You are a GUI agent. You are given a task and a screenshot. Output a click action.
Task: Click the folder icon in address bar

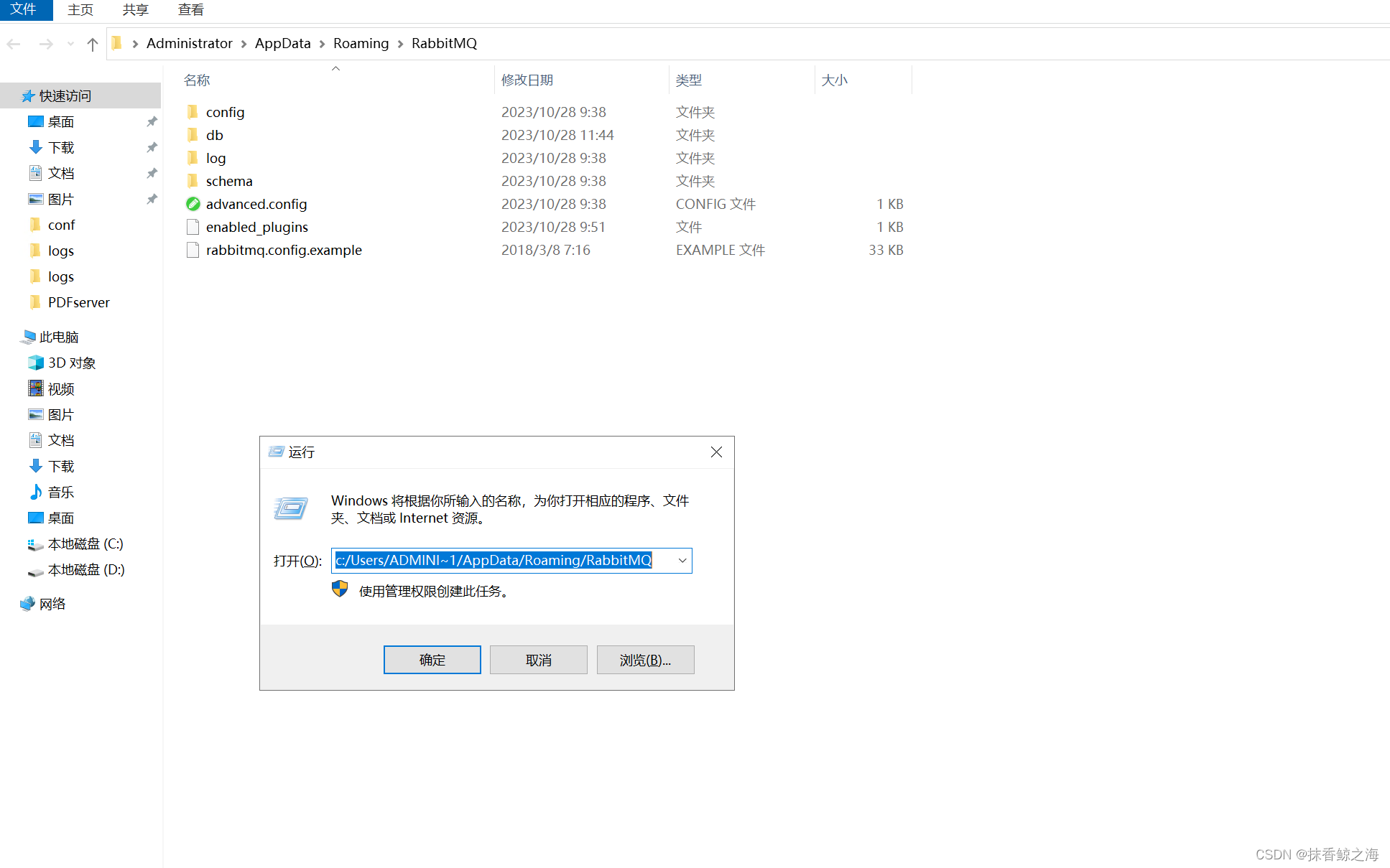(x=117, y=43)
